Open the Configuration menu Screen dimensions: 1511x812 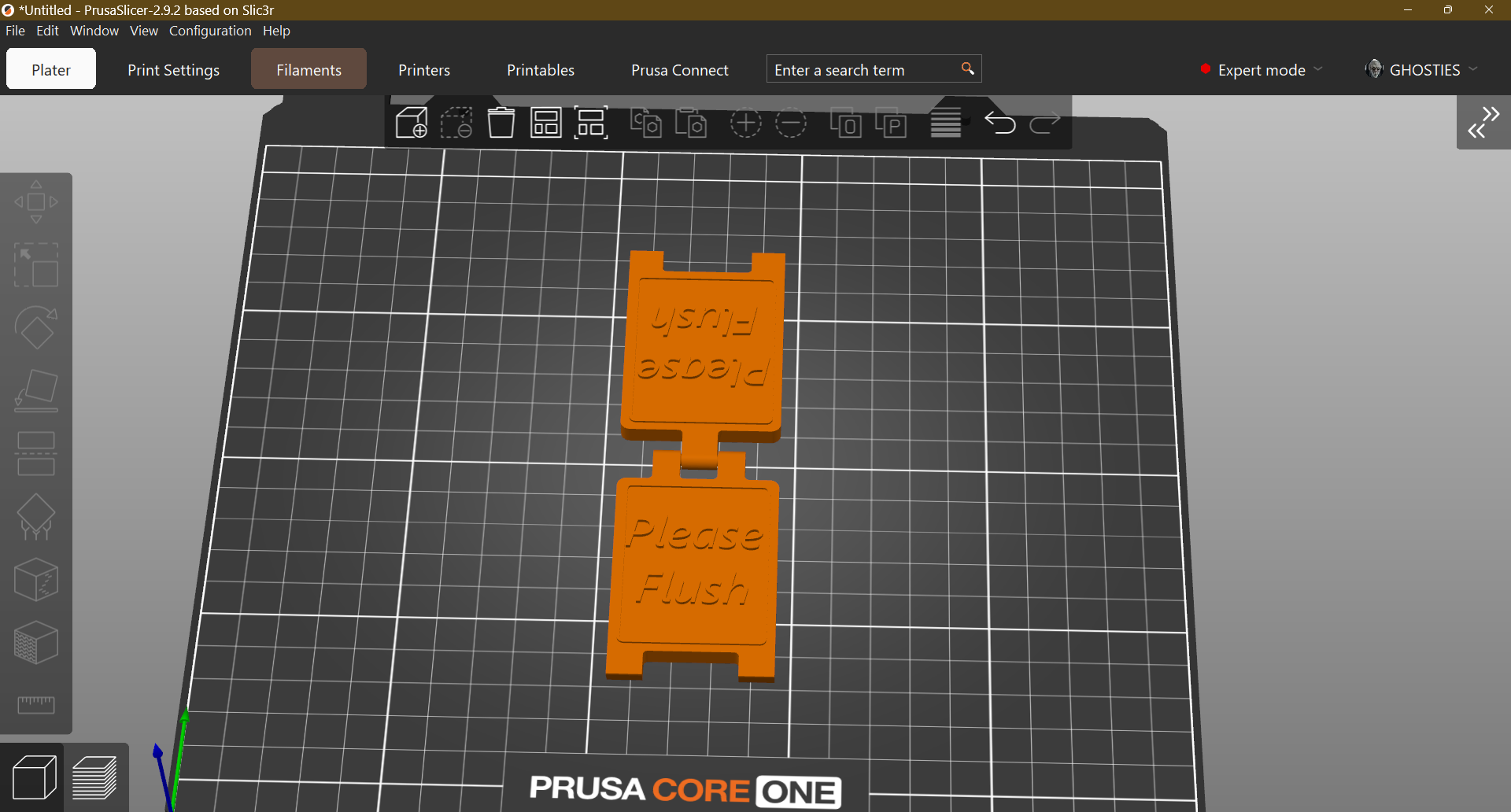click(x=210, y=31)
